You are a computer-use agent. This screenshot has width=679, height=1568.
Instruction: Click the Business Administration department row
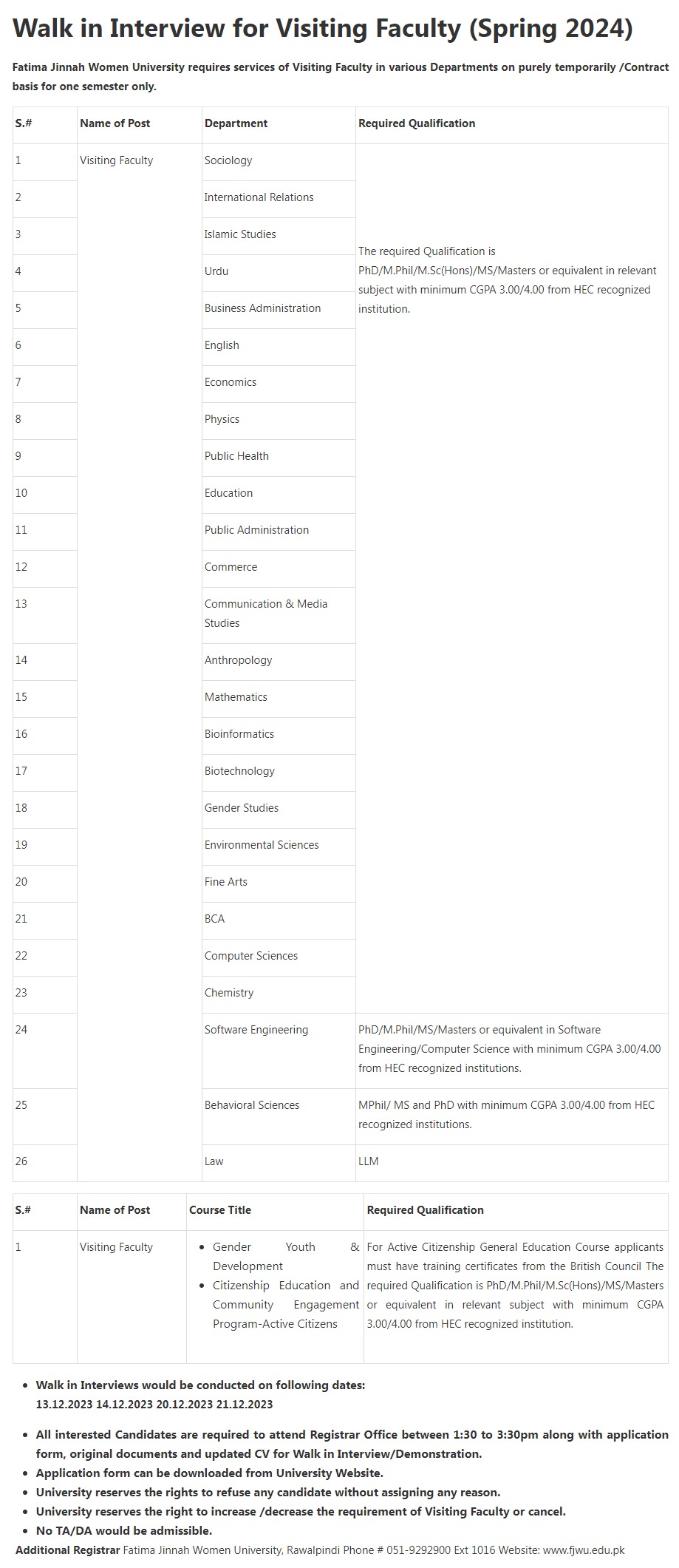(262, 308)
